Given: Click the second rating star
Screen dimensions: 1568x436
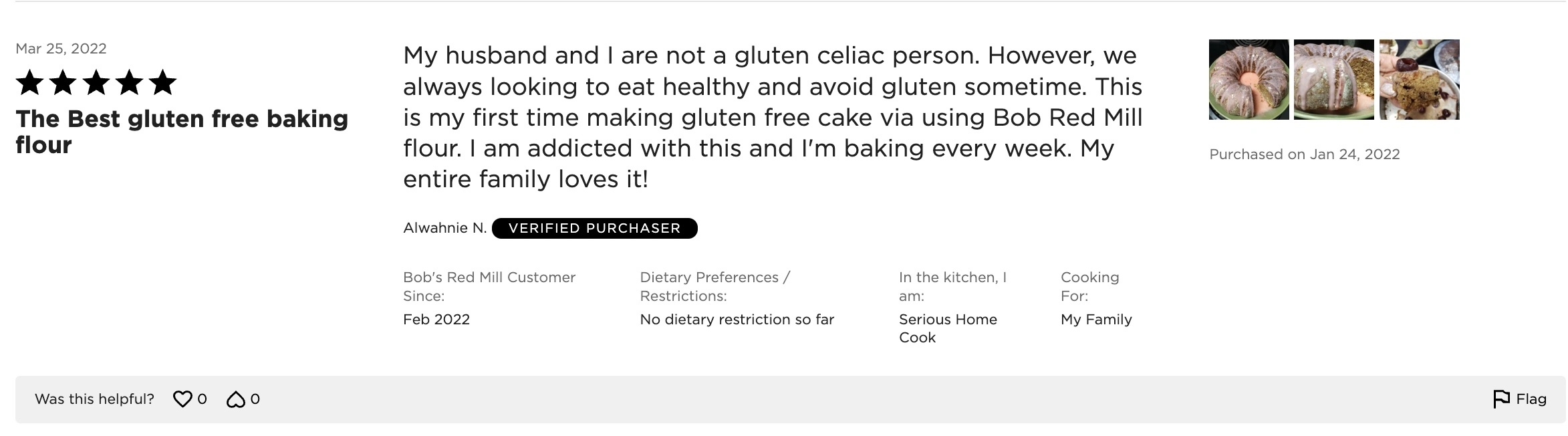Looking at the screenshot, I should pyautogui.click(x=63, y=83).
